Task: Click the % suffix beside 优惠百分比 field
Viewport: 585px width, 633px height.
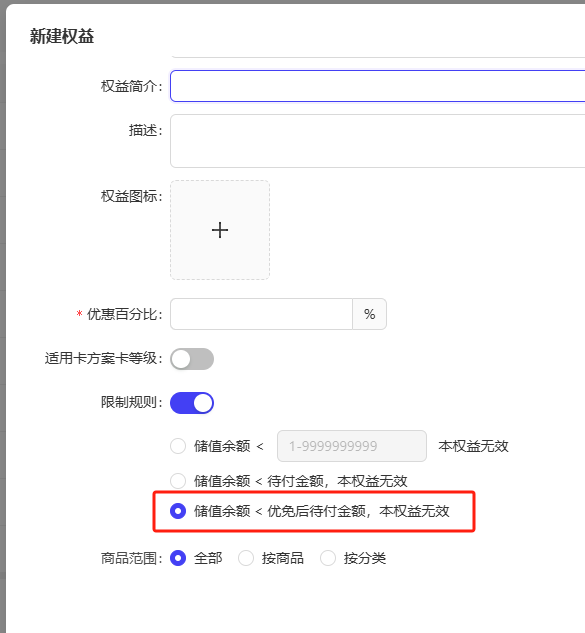Action: point(369,314)
